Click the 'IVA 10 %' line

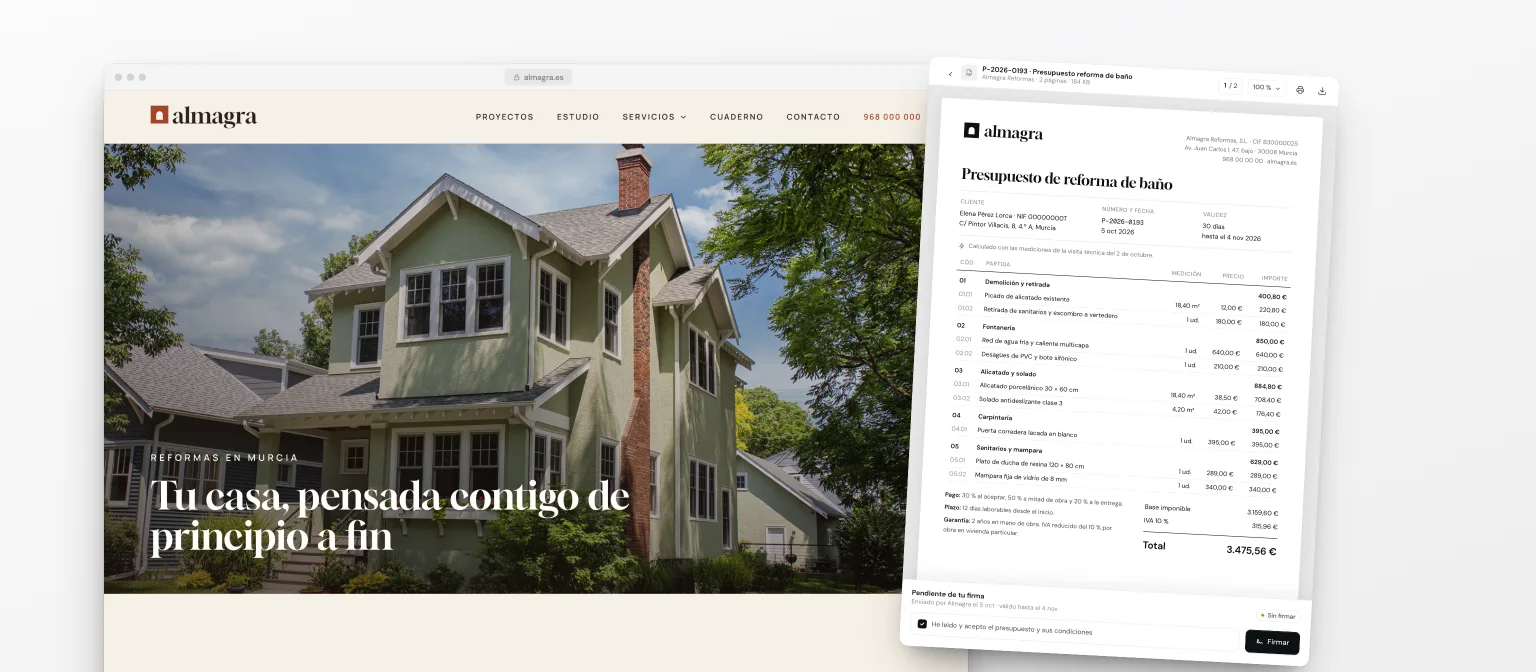[x=1211, y=523]
